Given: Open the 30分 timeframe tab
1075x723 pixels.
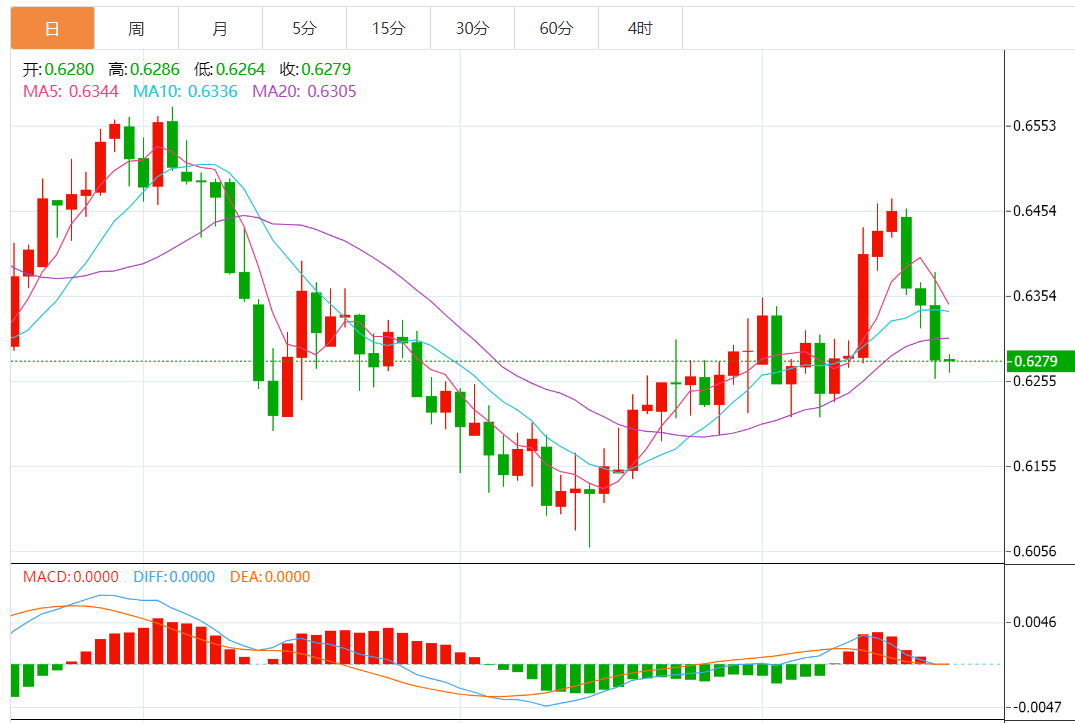Looking at the screenshot, I should [x=472, y=28].
